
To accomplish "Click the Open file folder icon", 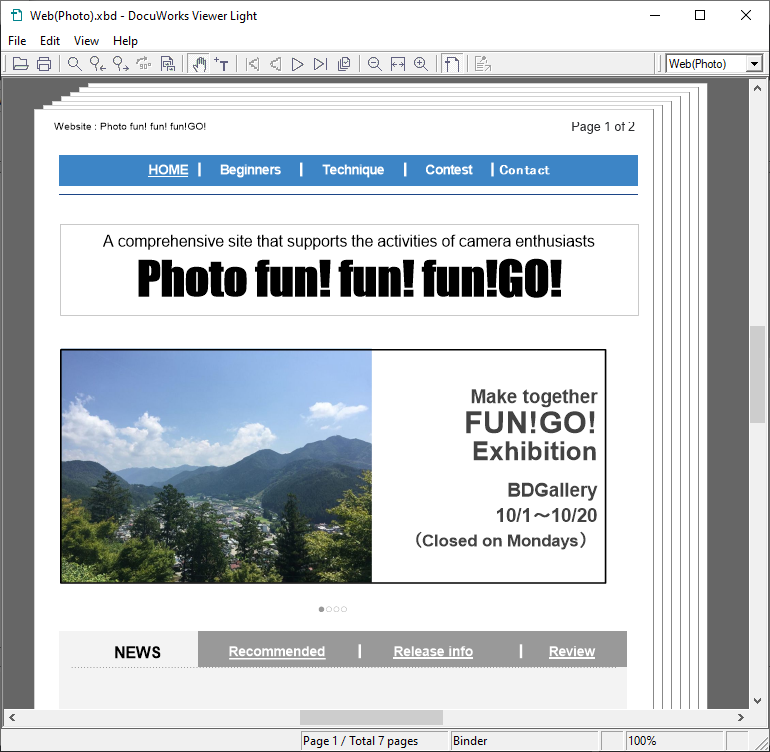I will point(20,64).
